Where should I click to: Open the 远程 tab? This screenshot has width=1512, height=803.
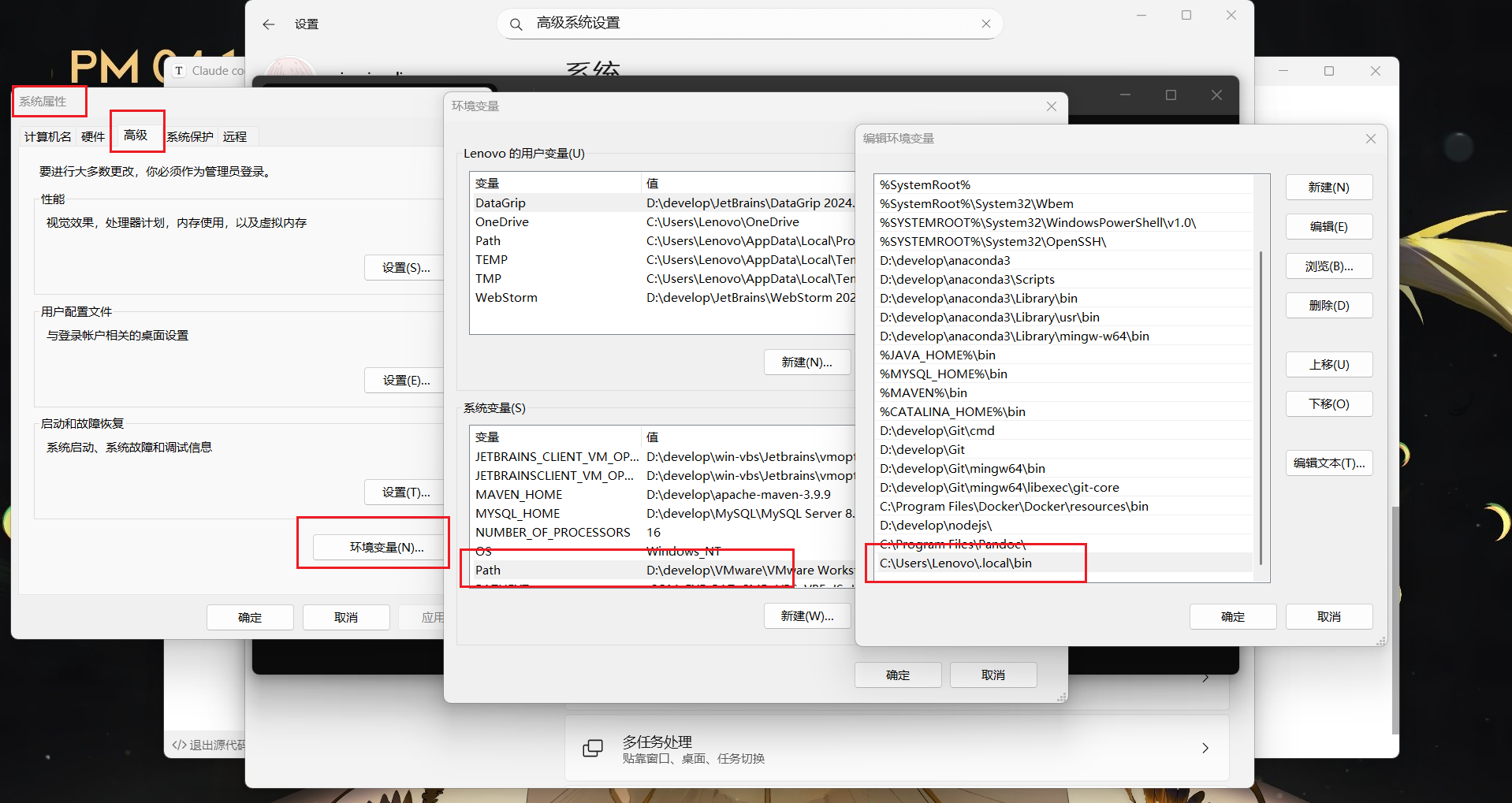(x=235, y=137)
